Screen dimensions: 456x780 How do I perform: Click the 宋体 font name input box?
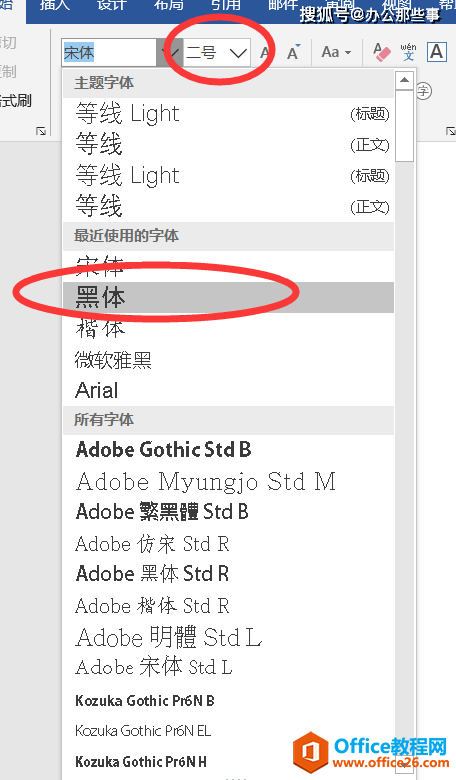point(110,52)
